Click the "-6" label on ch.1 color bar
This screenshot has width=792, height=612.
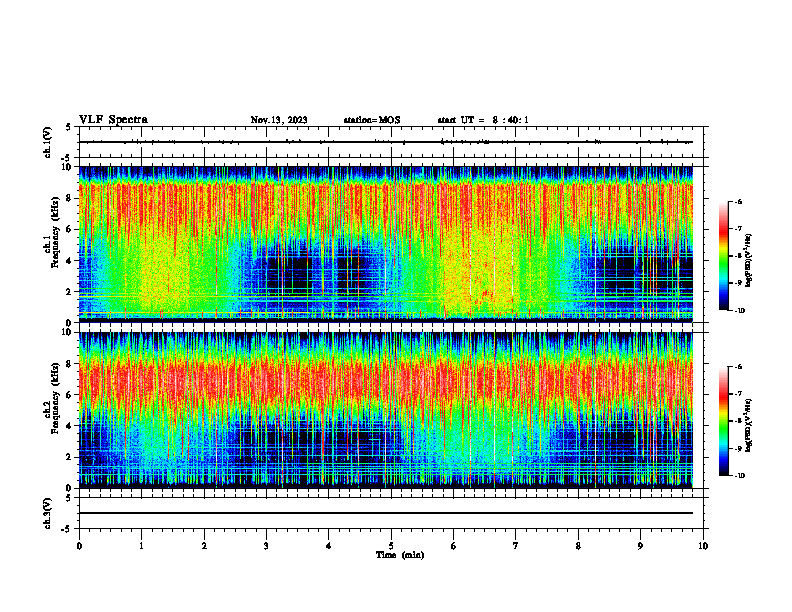(x=738, y=201)
